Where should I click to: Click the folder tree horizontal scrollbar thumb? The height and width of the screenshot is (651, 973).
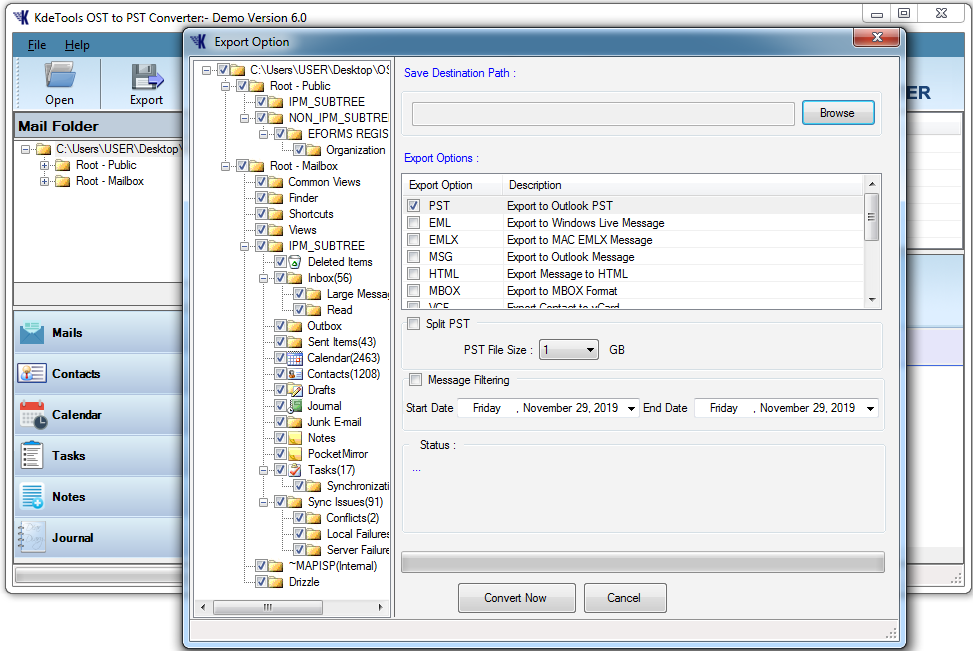[267, 607]
